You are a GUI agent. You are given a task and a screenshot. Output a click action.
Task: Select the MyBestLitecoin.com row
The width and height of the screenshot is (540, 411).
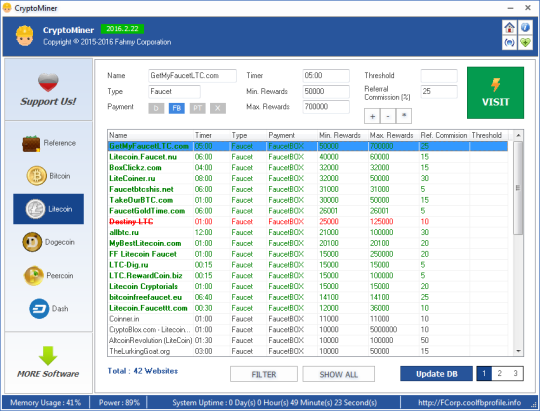click(308, 244)
